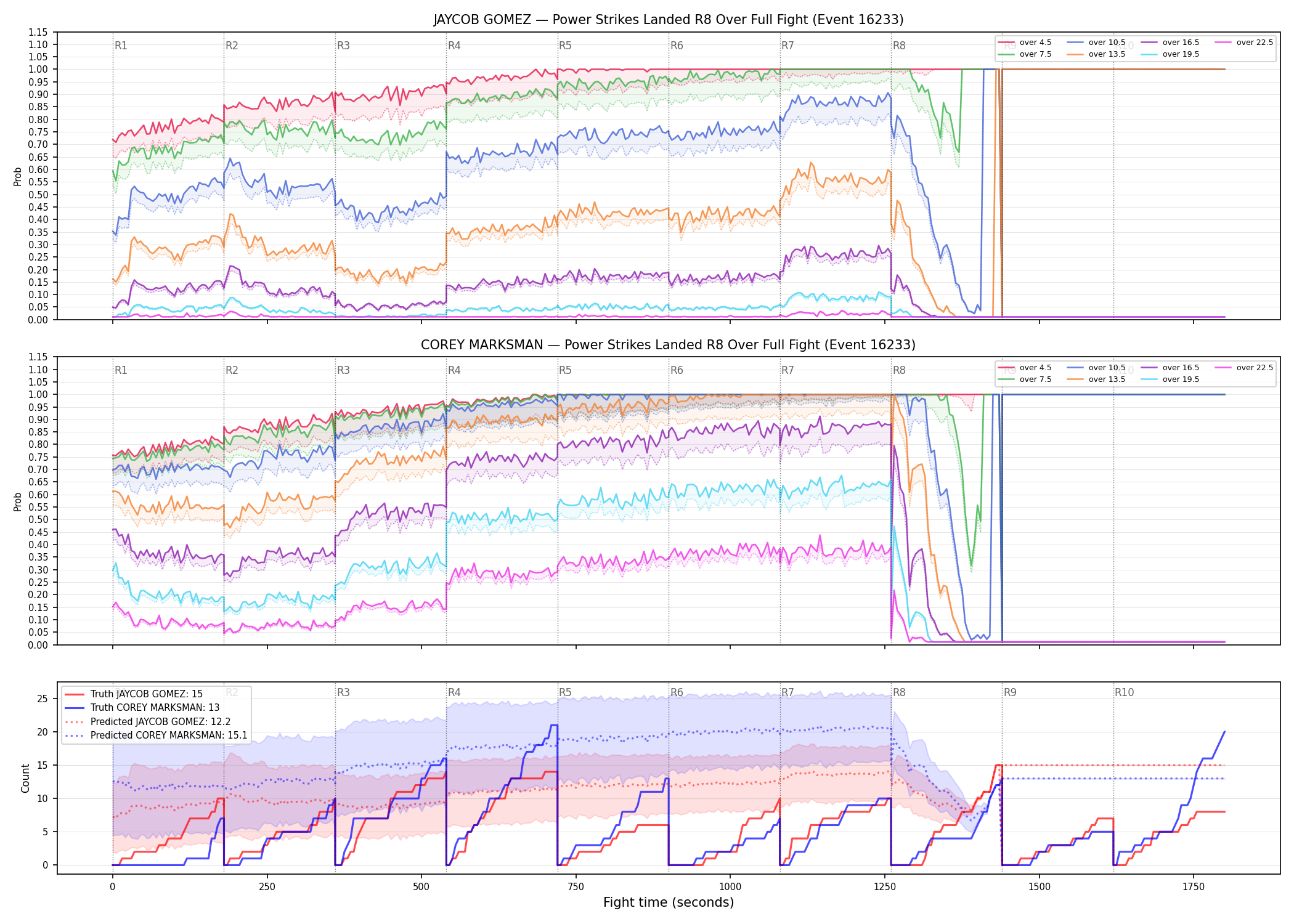Select 'over 19.5' legend entry in Corey Marksman chart
Screen dimensions: 1294x924
[x=1170, y=379]
